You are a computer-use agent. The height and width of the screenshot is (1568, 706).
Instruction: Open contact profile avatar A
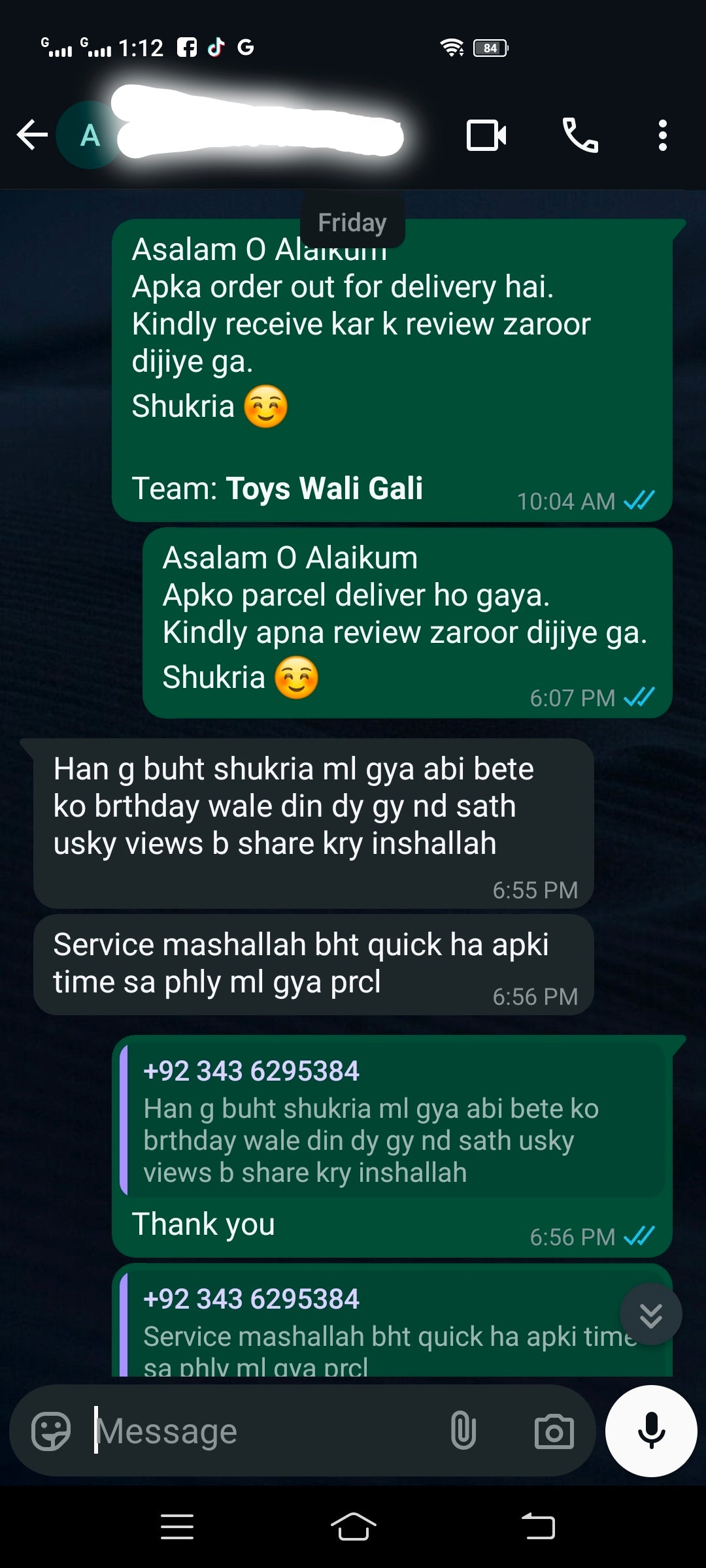click(90, 135)
